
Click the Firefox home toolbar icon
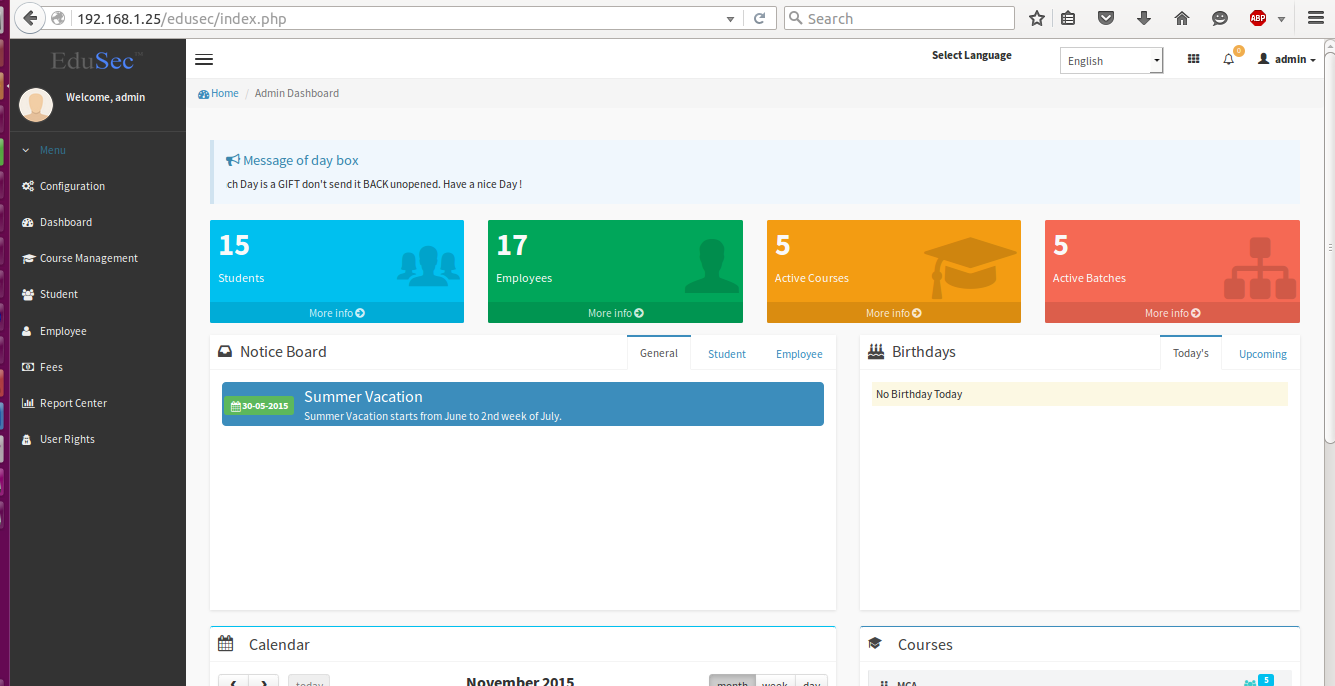(x=1181, y=18)
